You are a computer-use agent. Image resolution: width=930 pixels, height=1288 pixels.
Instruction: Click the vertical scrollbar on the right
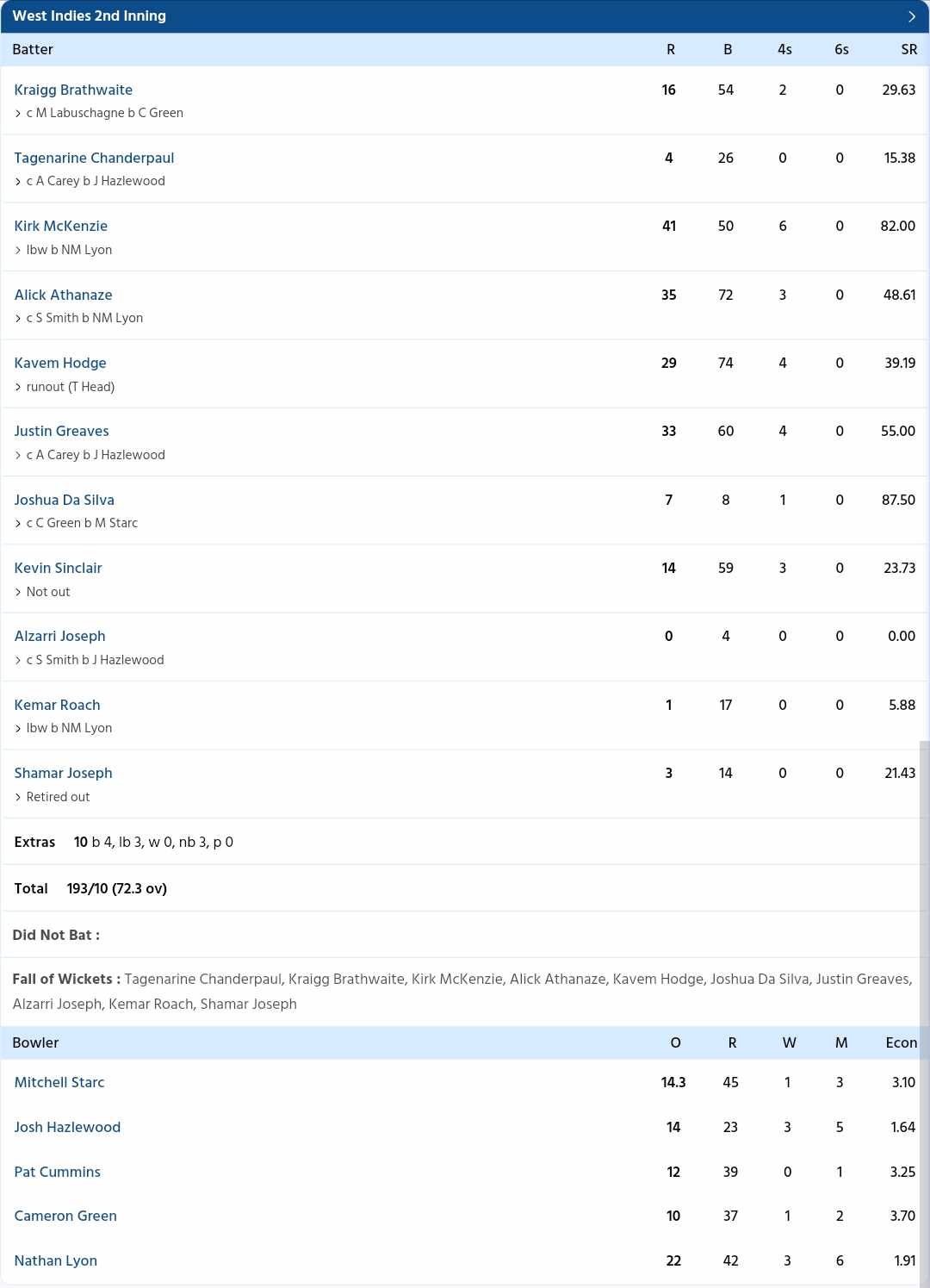[x=924, y=1014]
